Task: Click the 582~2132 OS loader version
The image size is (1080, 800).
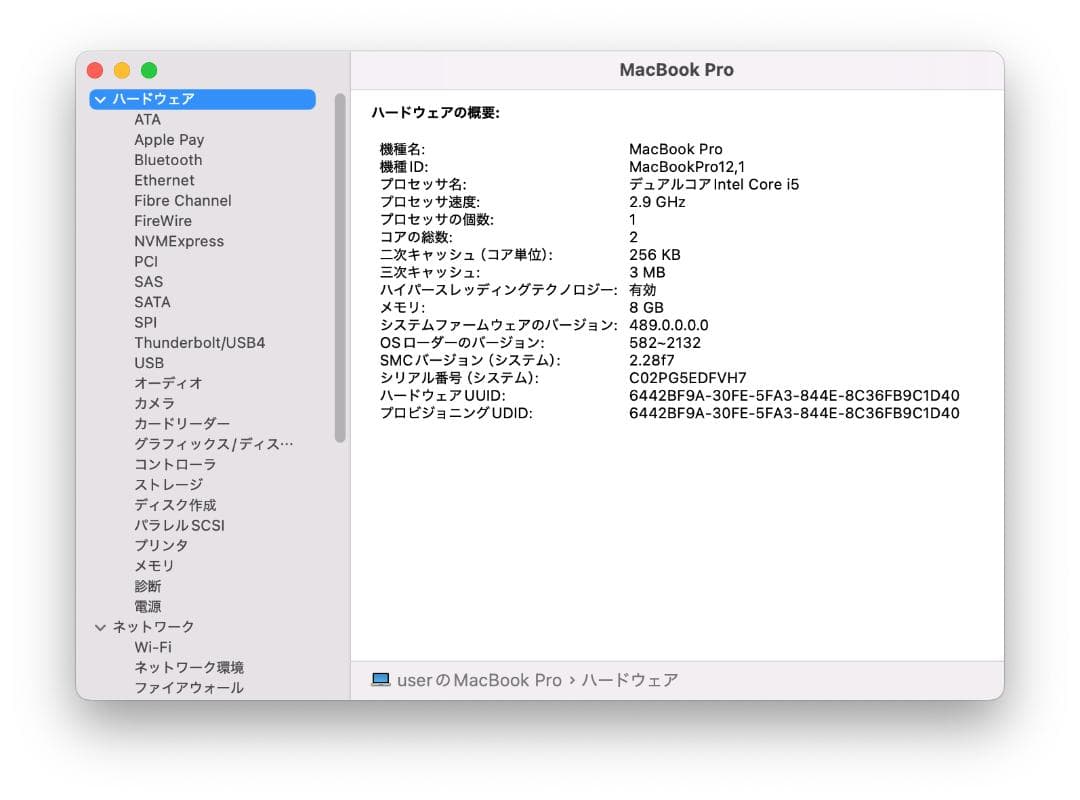Action: click(665, 343)
